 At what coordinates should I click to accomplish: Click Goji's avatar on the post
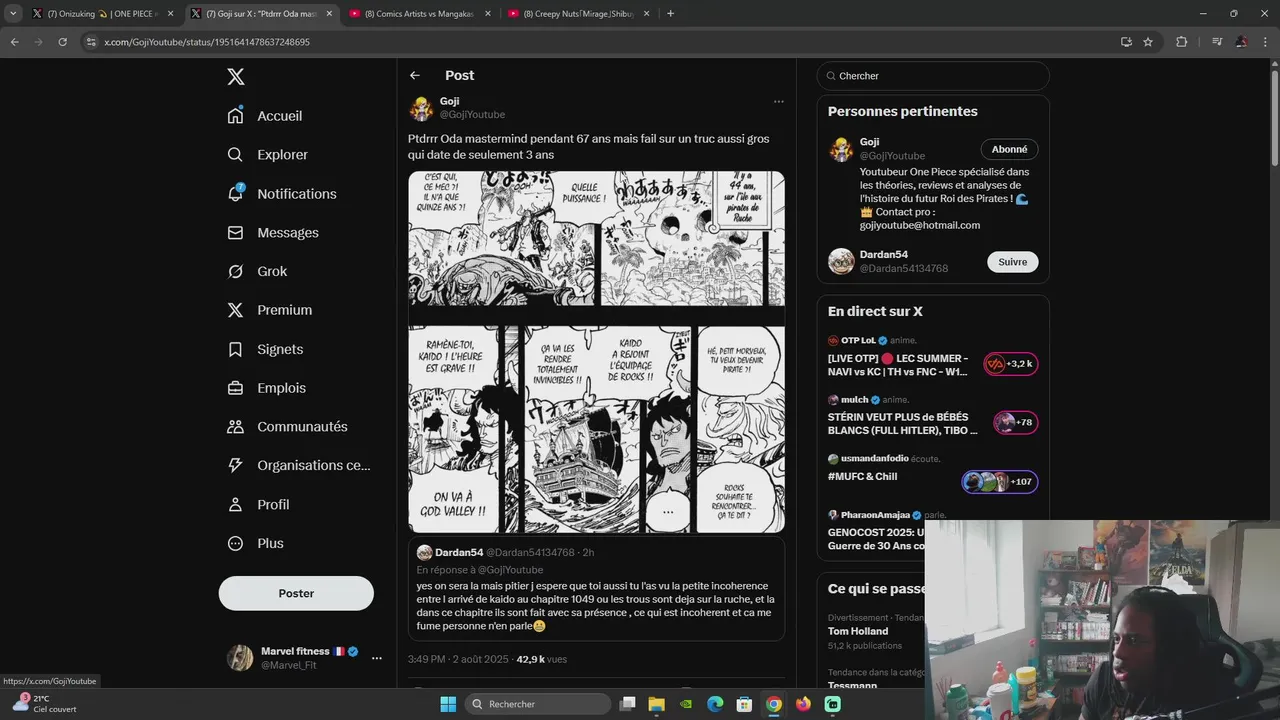click(421, 108)
